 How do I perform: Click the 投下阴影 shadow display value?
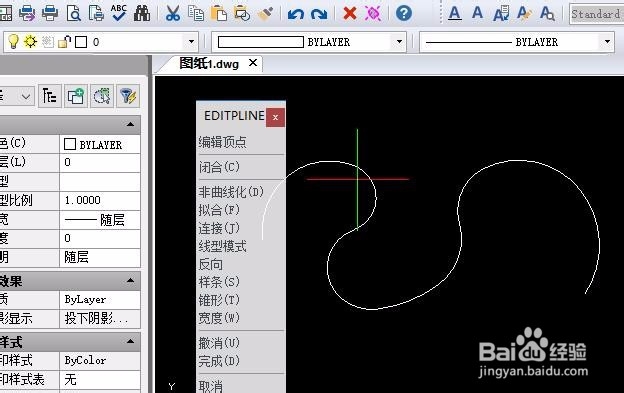point(100,318)
